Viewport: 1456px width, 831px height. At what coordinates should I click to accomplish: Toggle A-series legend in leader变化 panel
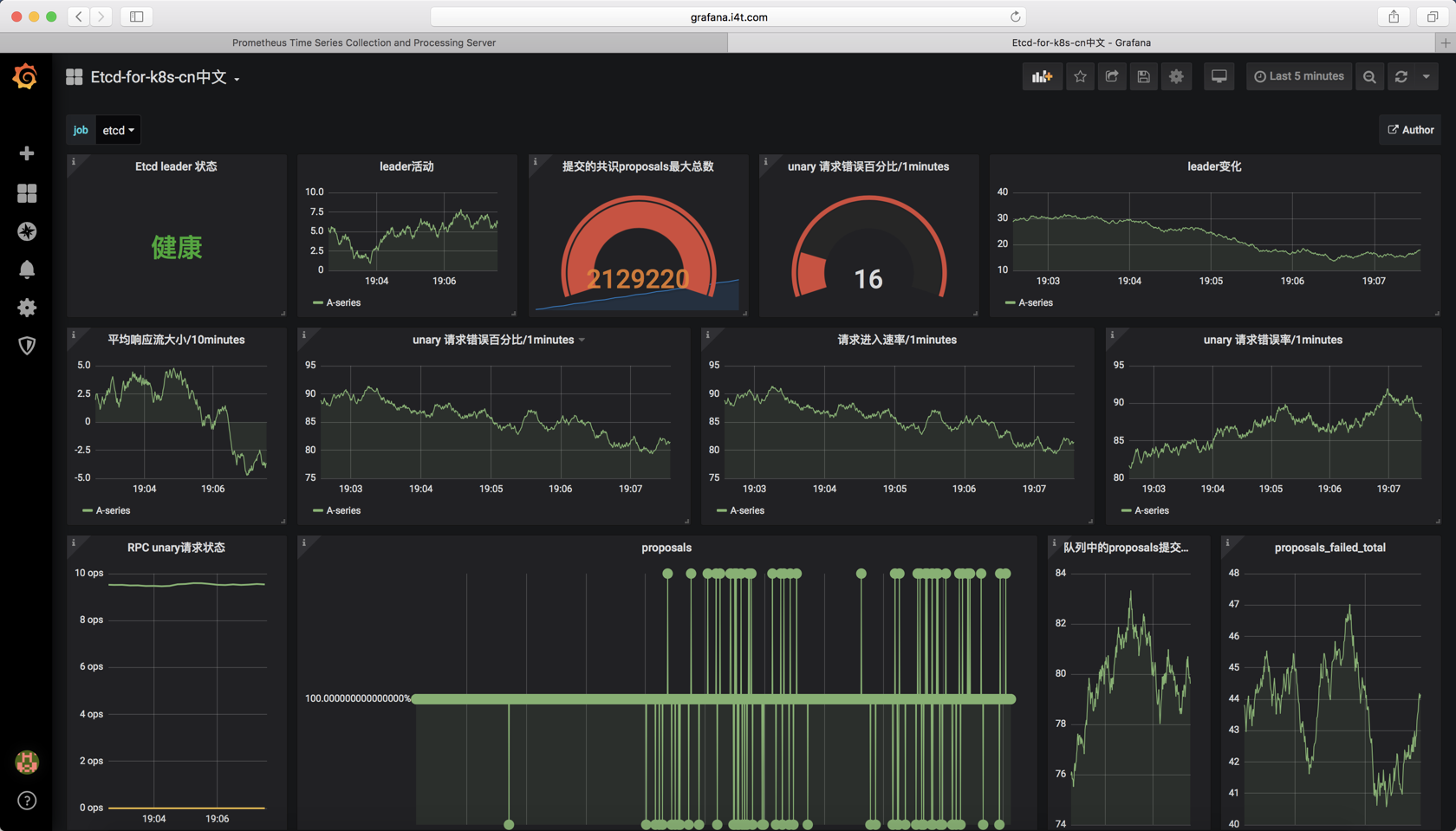point(1029,302)
